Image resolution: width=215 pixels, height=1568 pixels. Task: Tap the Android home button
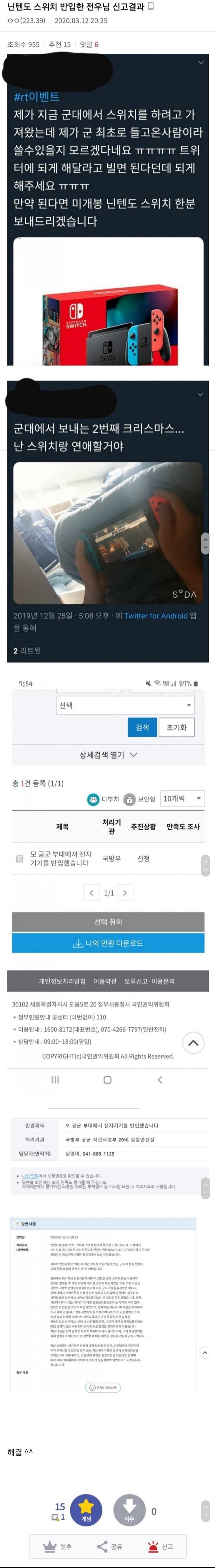pyautogui.click(x=107, y=1079)
